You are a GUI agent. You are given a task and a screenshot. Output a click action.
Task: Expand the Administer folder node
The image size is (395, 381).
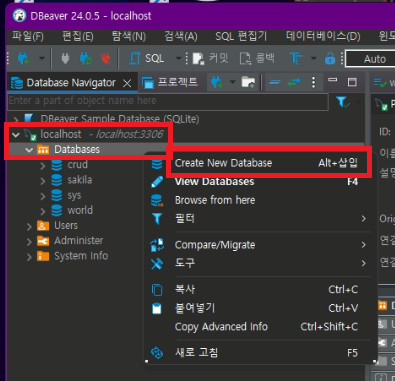click(29, 242)
